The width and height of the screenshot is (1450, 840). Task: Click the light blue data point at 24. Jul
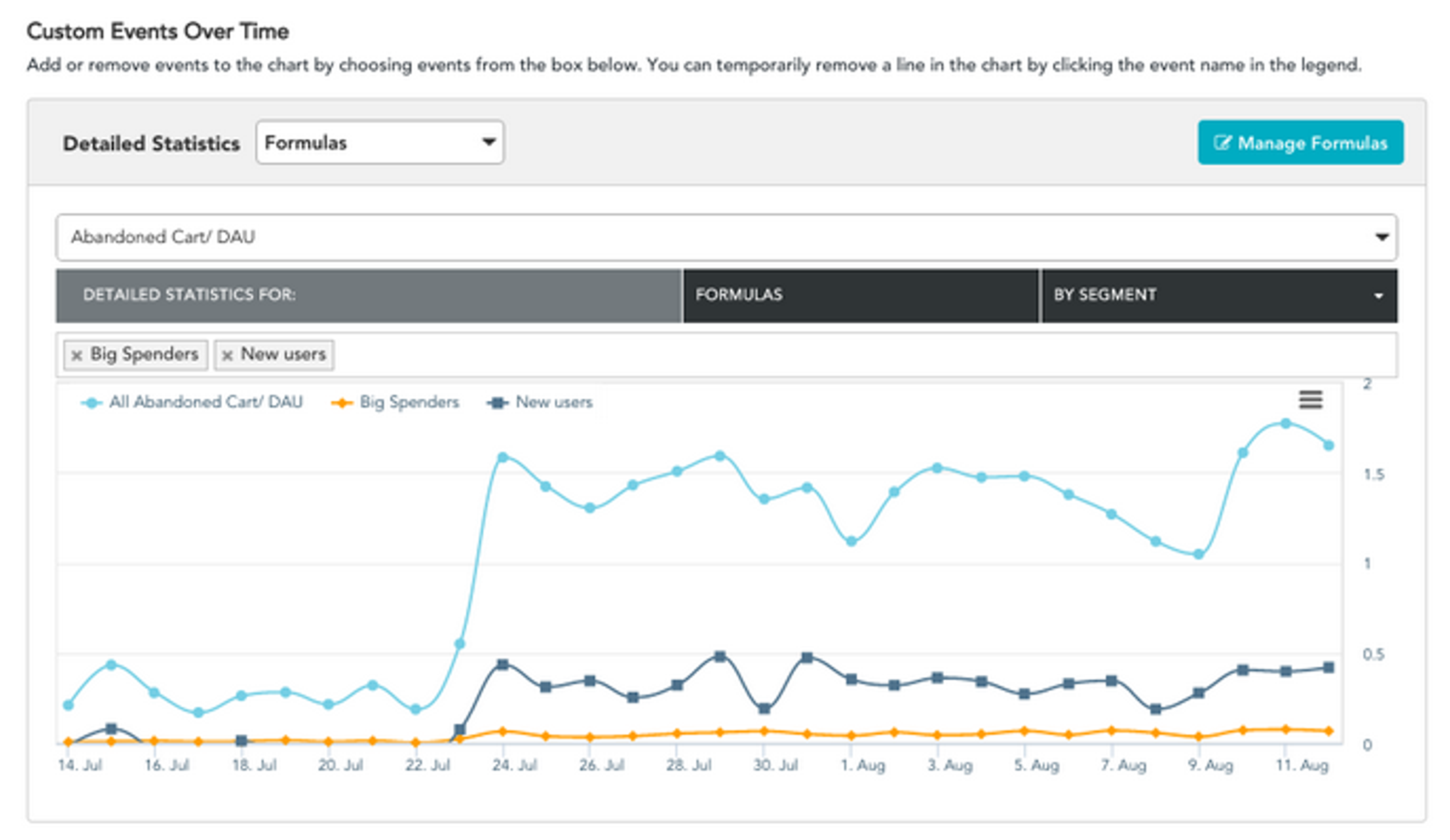tap(502, 458)
